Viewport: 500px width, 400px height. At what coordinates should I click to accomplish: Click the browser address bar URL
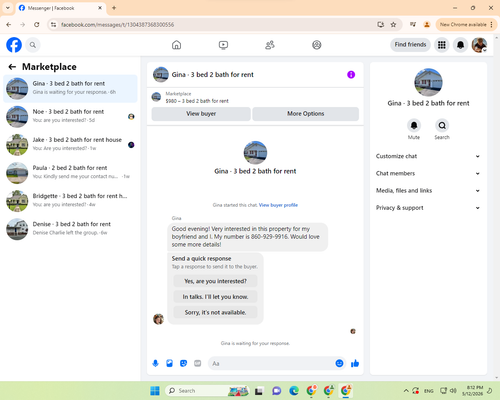(117, 25)
